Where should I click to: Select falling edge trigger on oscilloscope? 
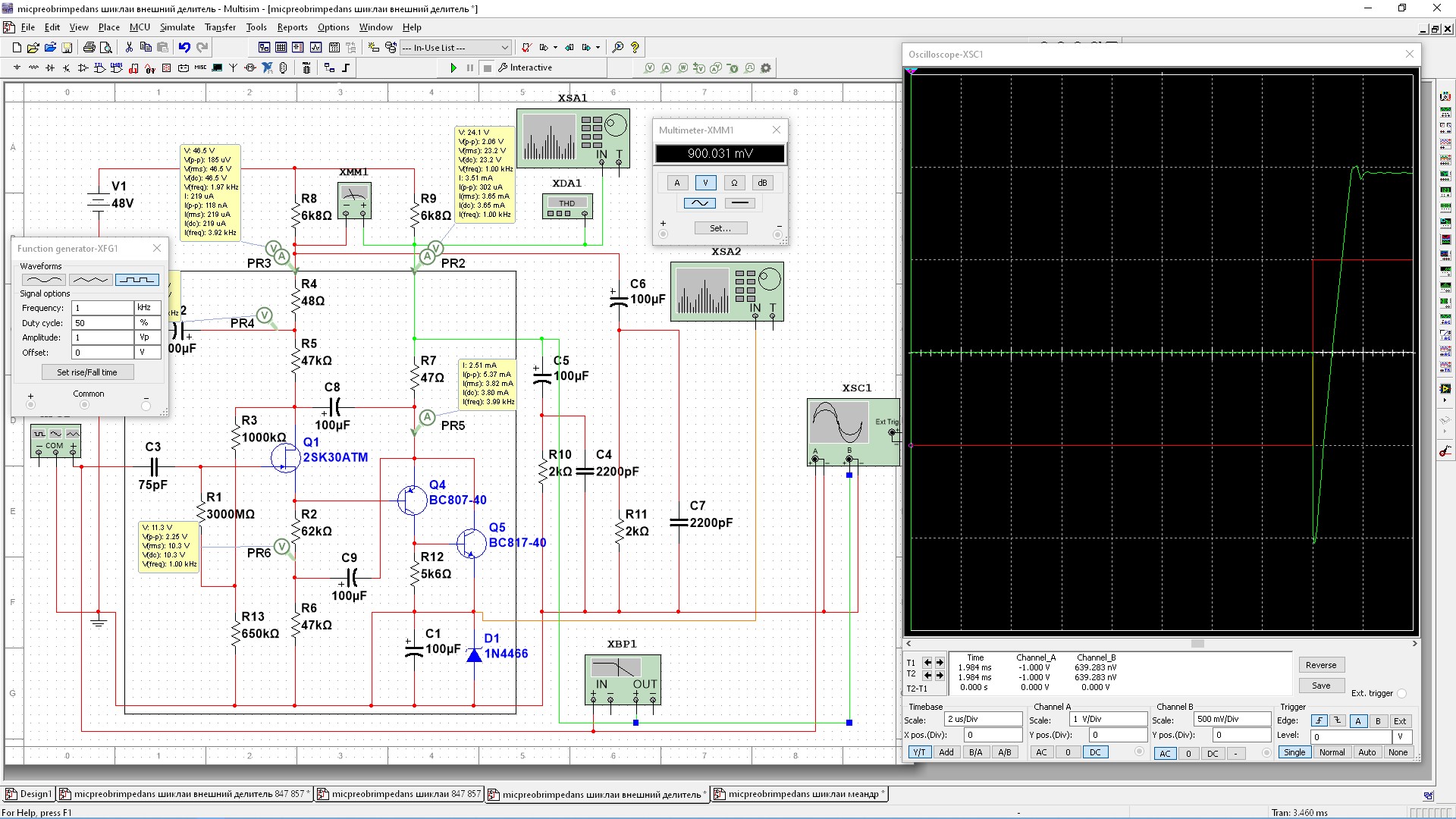pos(1338,721)
